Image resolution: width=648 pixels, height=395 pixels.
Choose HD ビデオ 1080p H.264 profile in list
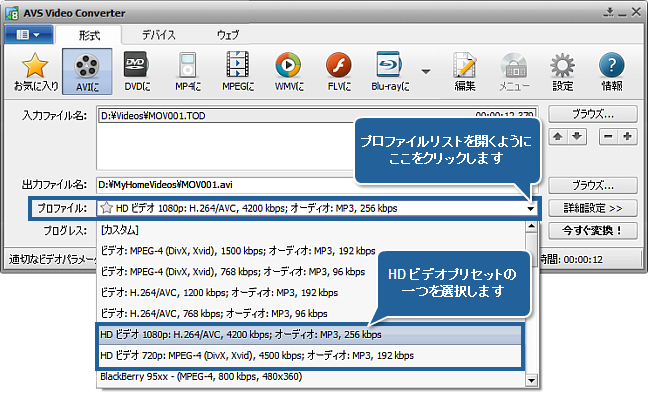(310, 335)
